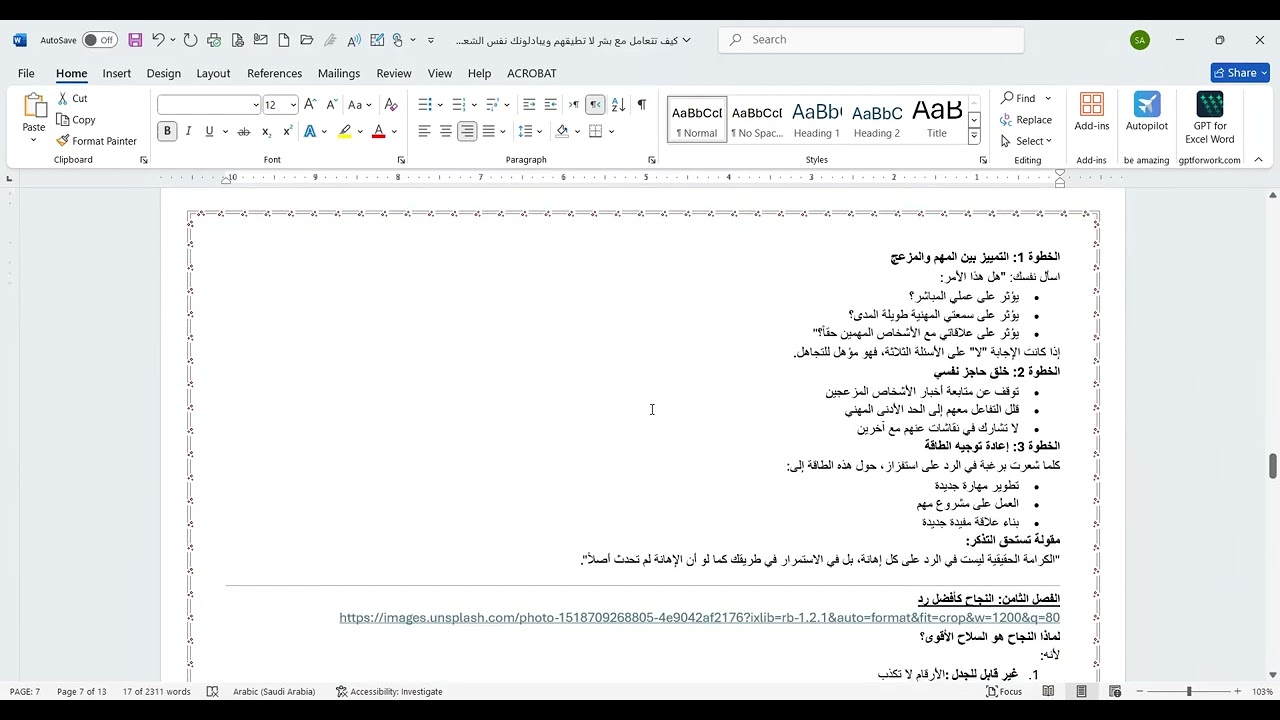This screenshot has height=720, width=1280.
Task: Open the unsplash image hyperlink
Action: point(699,618)
